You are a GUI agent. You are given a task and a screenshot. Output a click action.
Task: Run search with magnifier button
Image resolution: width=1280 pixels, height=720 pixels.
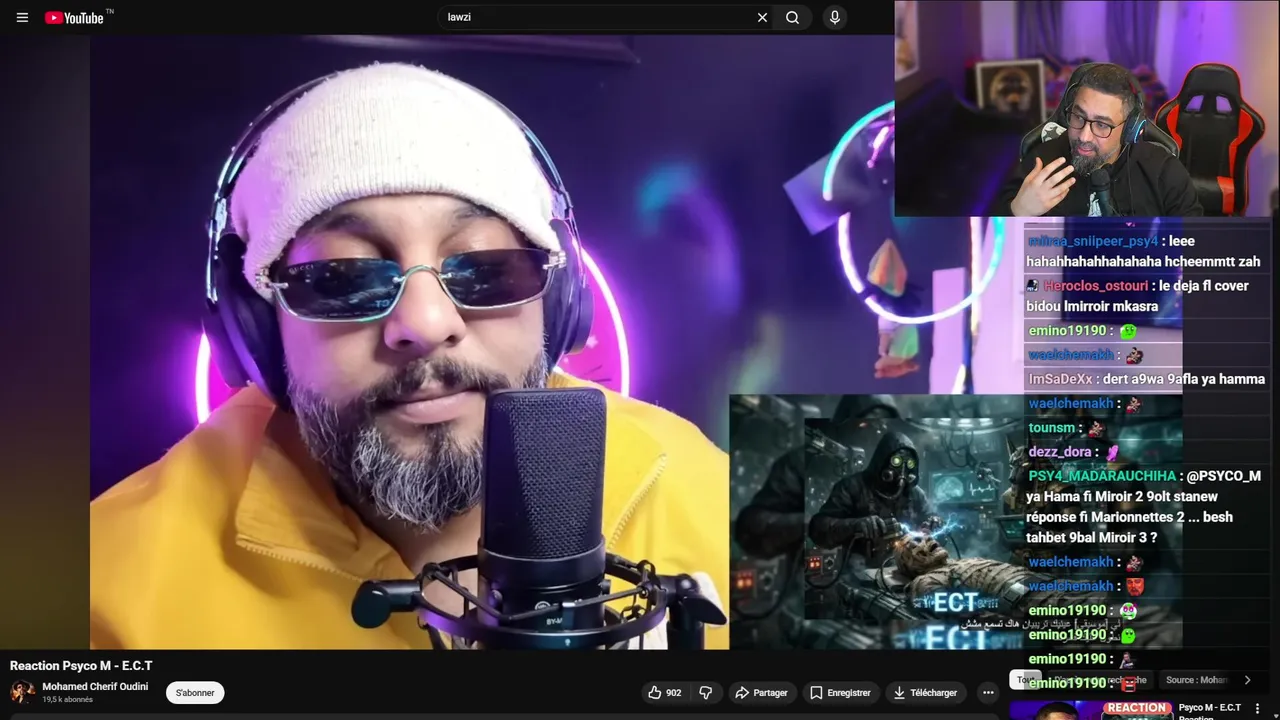click(792, 17)
